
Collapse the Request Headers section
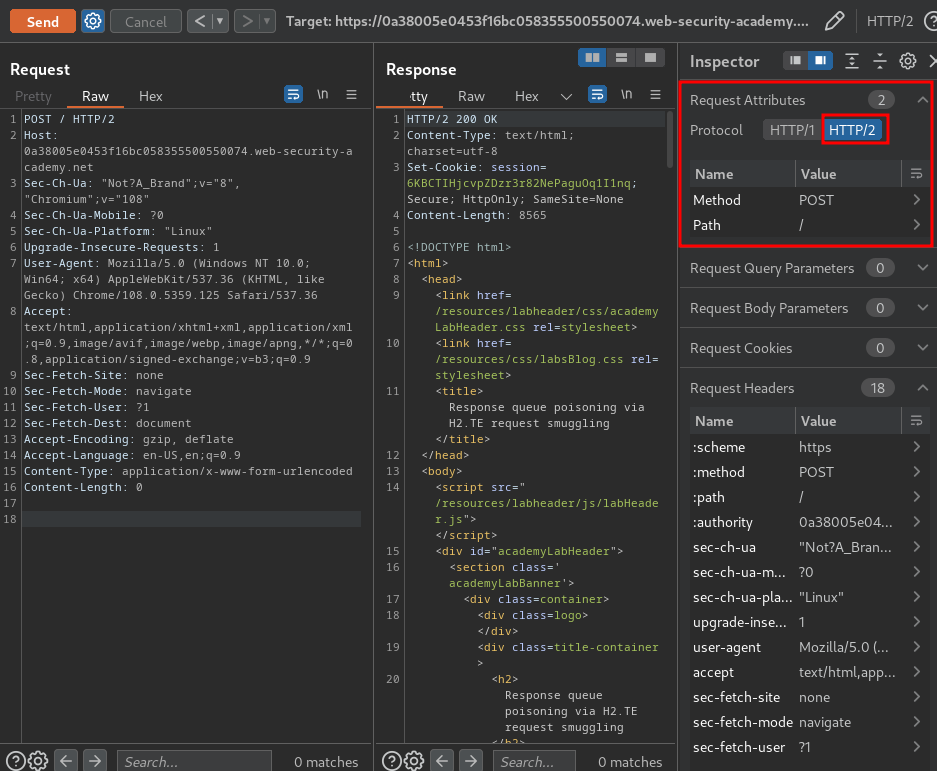[923, 388]
